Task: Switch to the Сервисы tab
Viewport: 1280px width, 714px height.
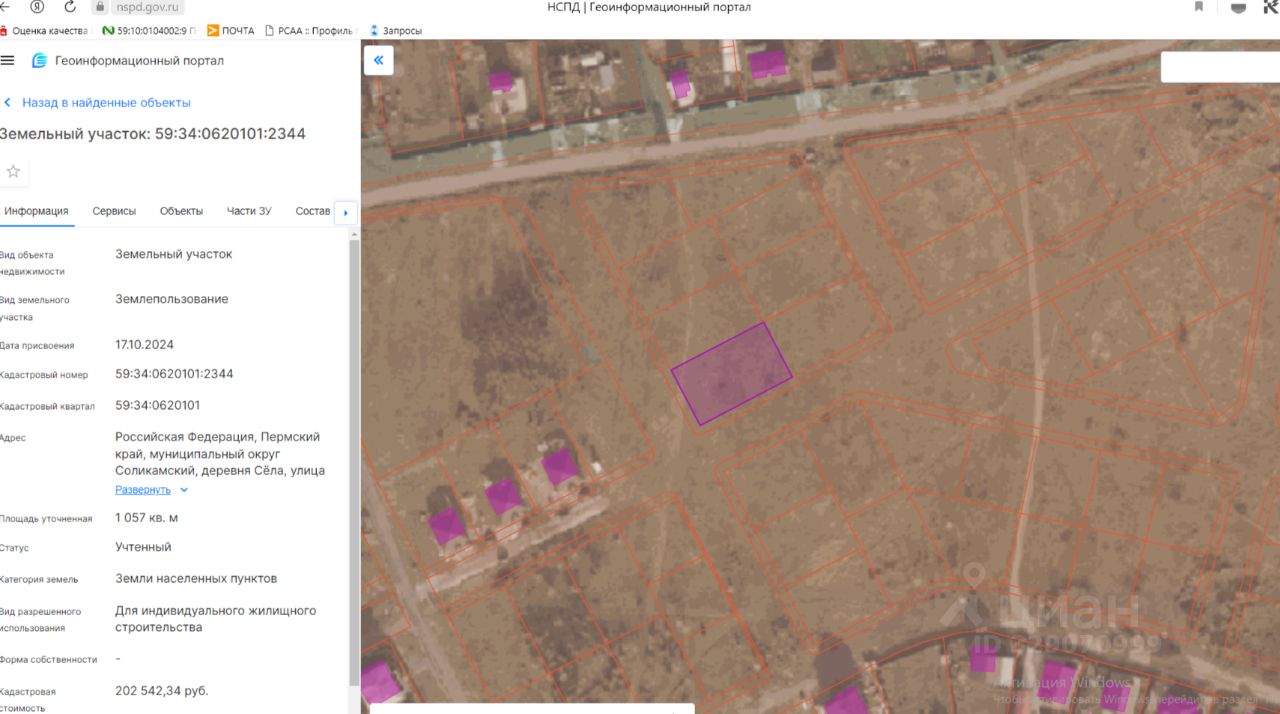Action: 114,211
